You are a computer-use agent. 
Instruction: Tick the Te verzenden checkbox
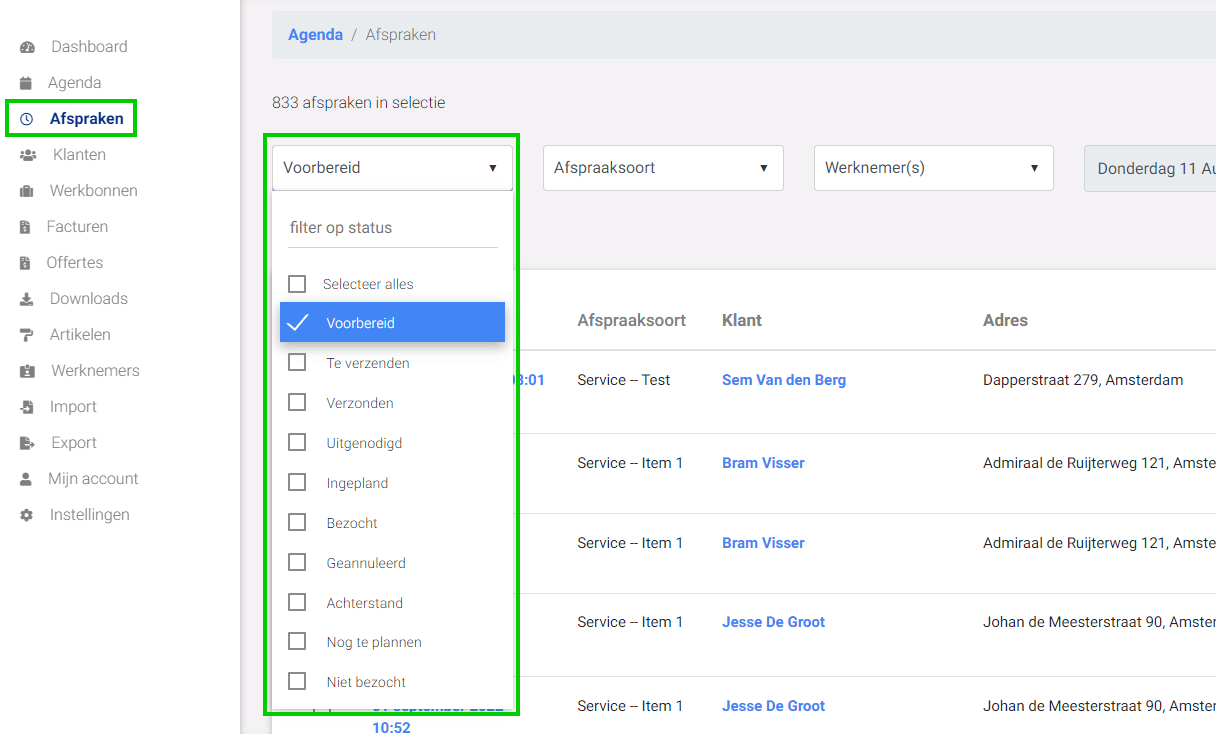(297, 363)
